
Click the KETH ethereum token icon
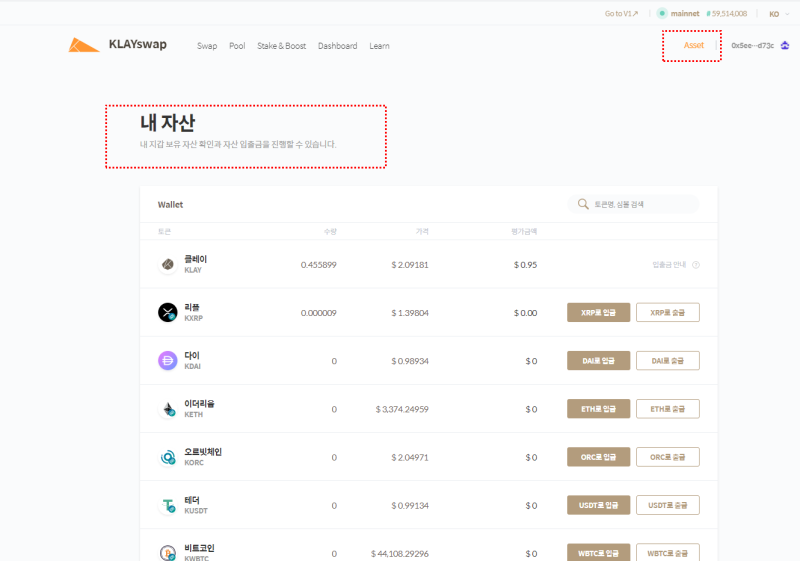pyautogui.click(x=167, y=409)
